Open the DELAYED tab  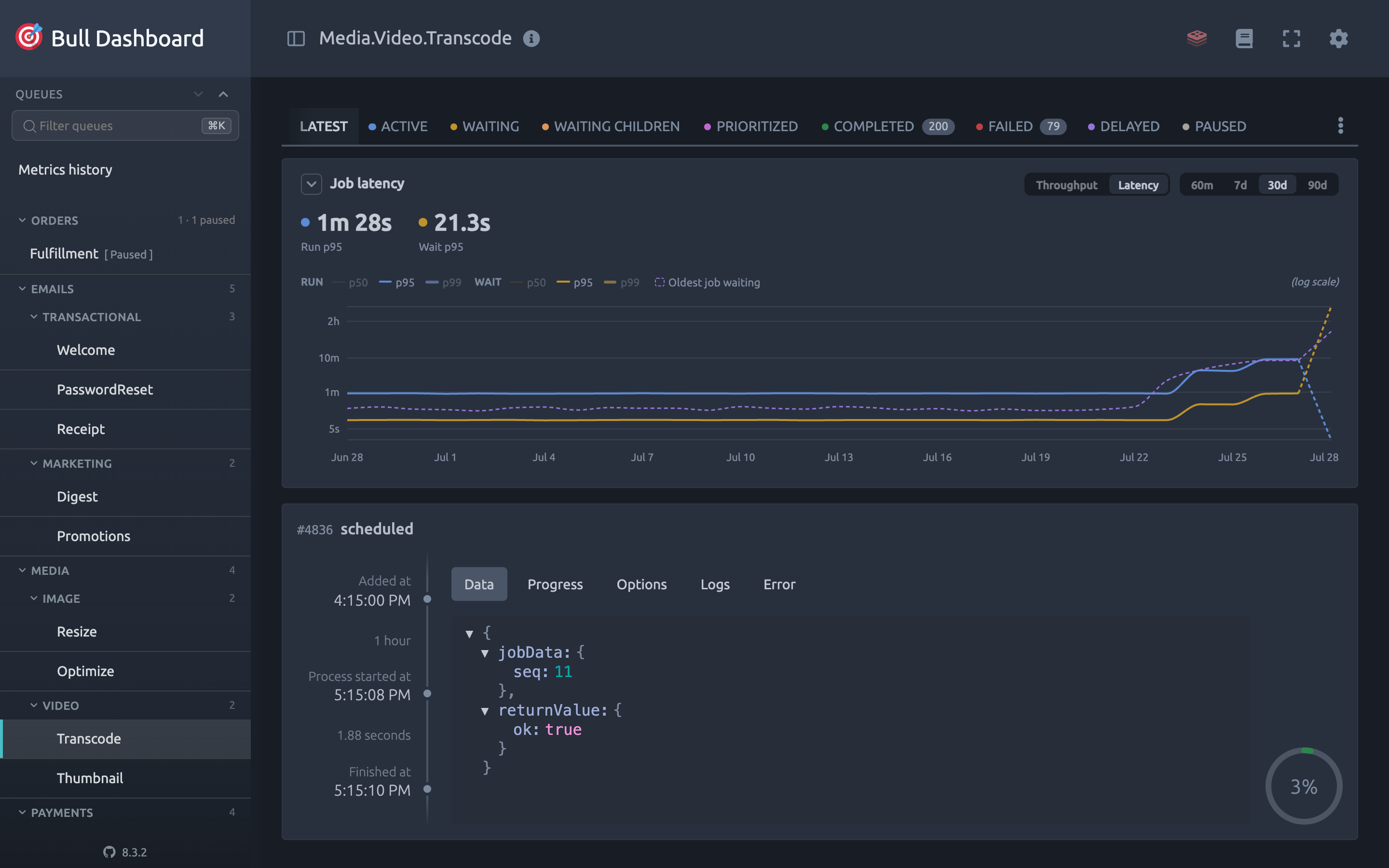pyautogui.click(x=1124, y=126)
